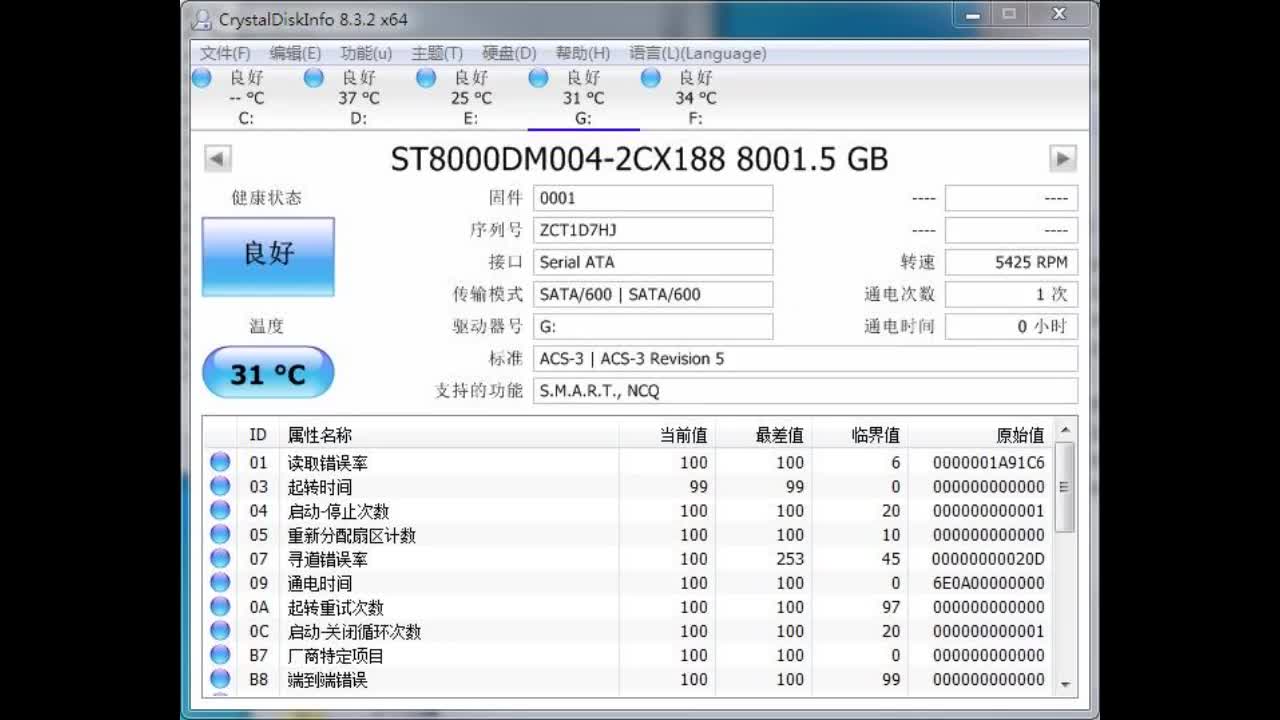1280x720 pixels.
Task: Click status orb for 07 寻道错误率
Action: [220, 558]
